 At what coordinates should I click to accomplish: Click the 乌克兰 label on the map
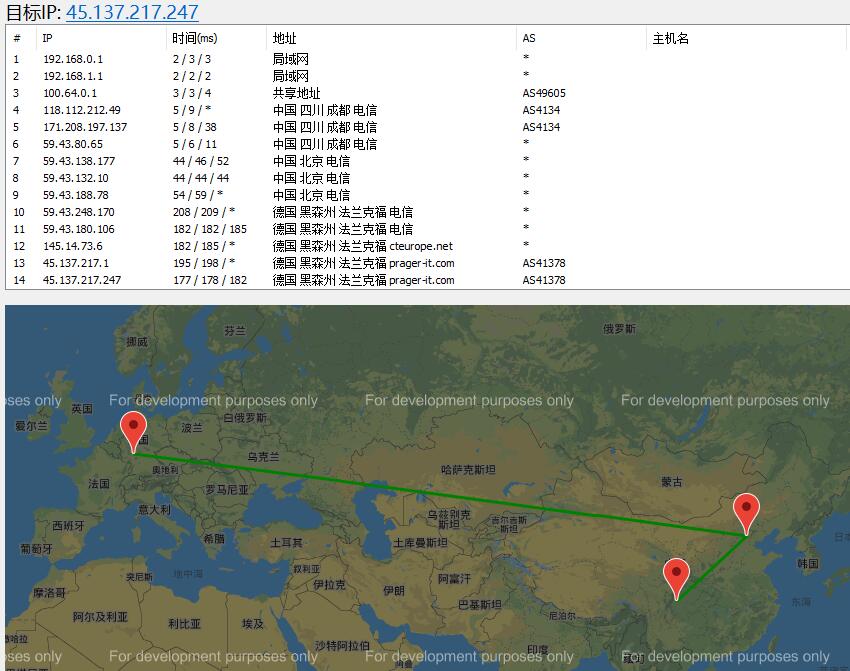point(263,457)
